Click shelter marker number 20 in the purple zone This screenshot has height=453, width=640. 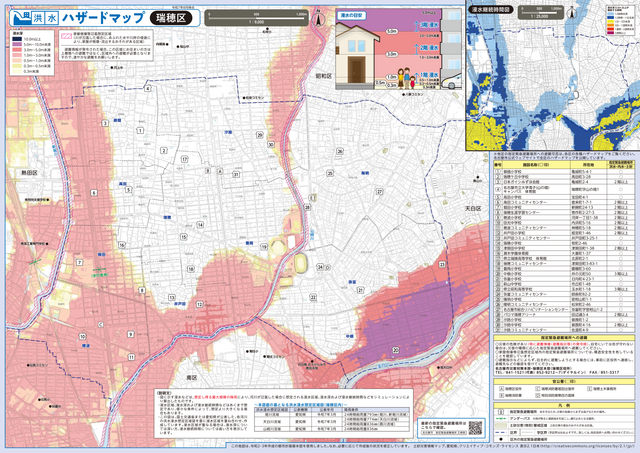[x=396, y=350]
